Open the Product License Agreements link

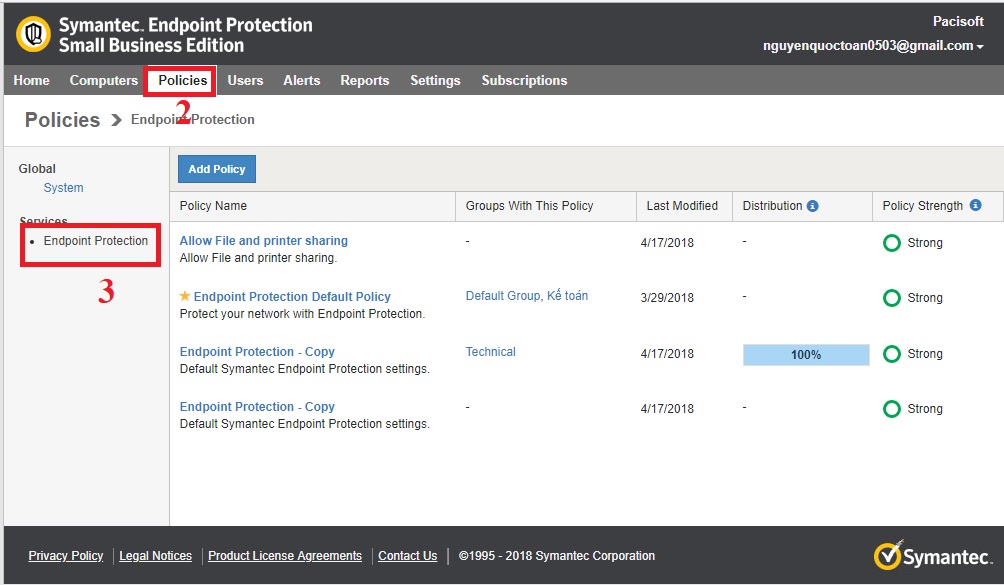[x=285, y=556]
